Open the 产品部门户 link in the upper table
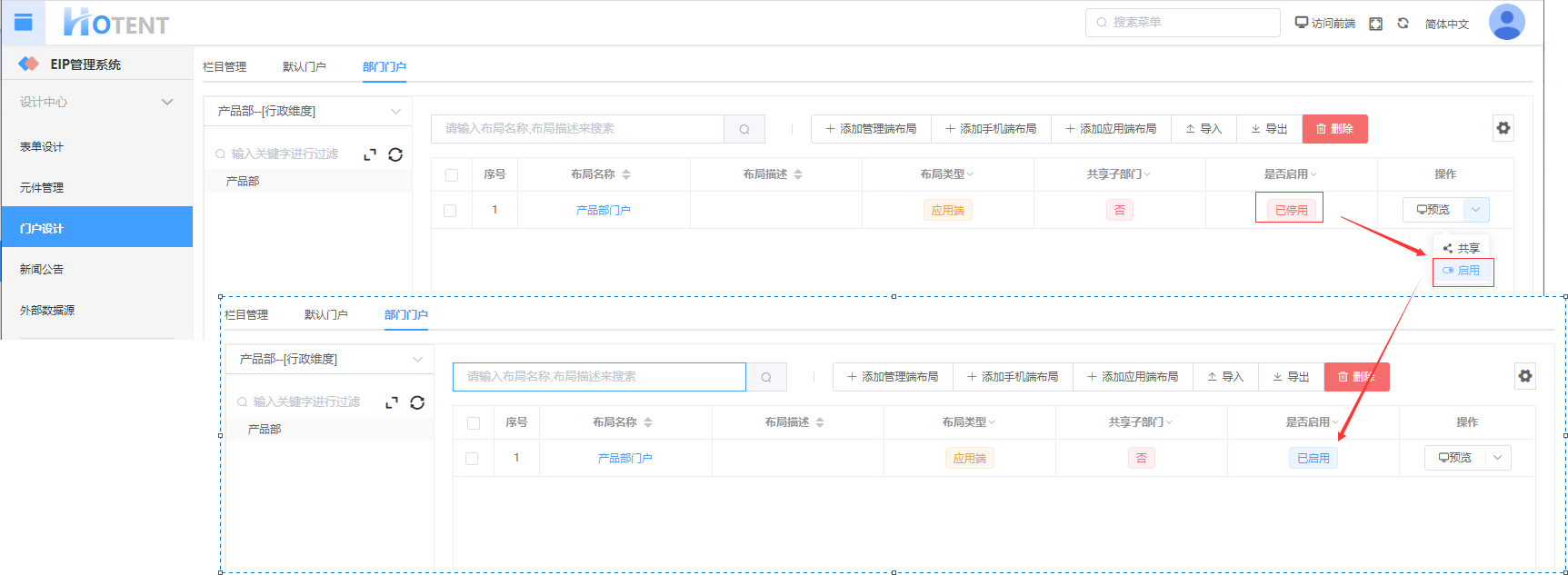The image size is (1568, 575). click(x=603, y=210)
